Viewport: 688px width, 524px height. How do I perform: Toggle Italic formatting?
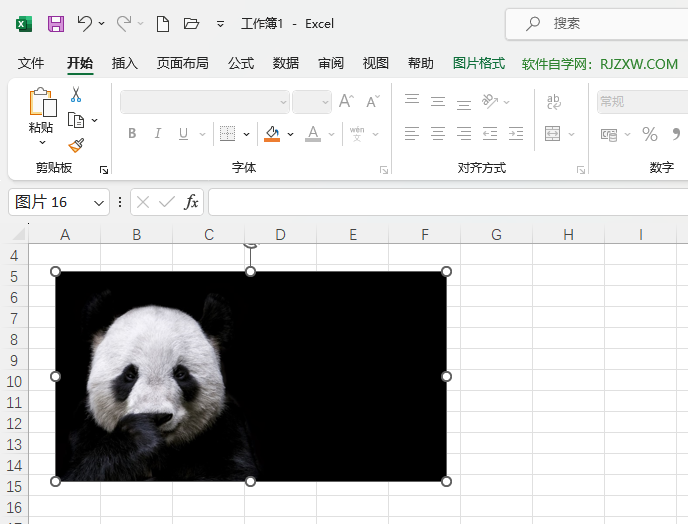pyautogui.click(x=158, y=133)
